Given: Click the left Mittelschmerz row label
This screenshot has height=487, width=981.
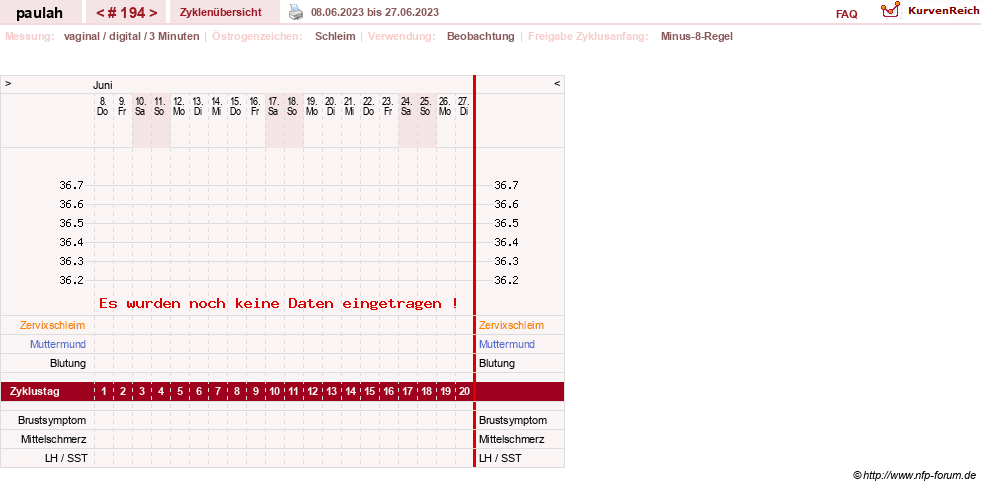Looking at the screenshot, I should (53, 439).
